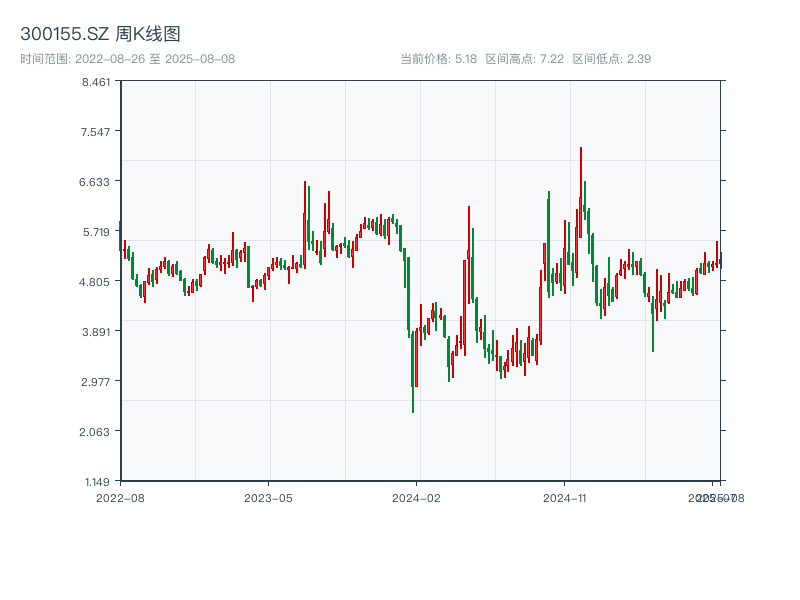800x600 pixels.
Task: Select the 区间低点 2.39 label
Action: (611, 59)
